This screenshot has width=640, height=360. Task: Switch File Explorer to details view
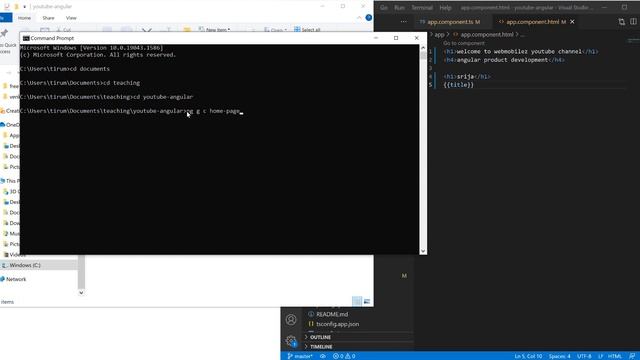pos(357,301)
